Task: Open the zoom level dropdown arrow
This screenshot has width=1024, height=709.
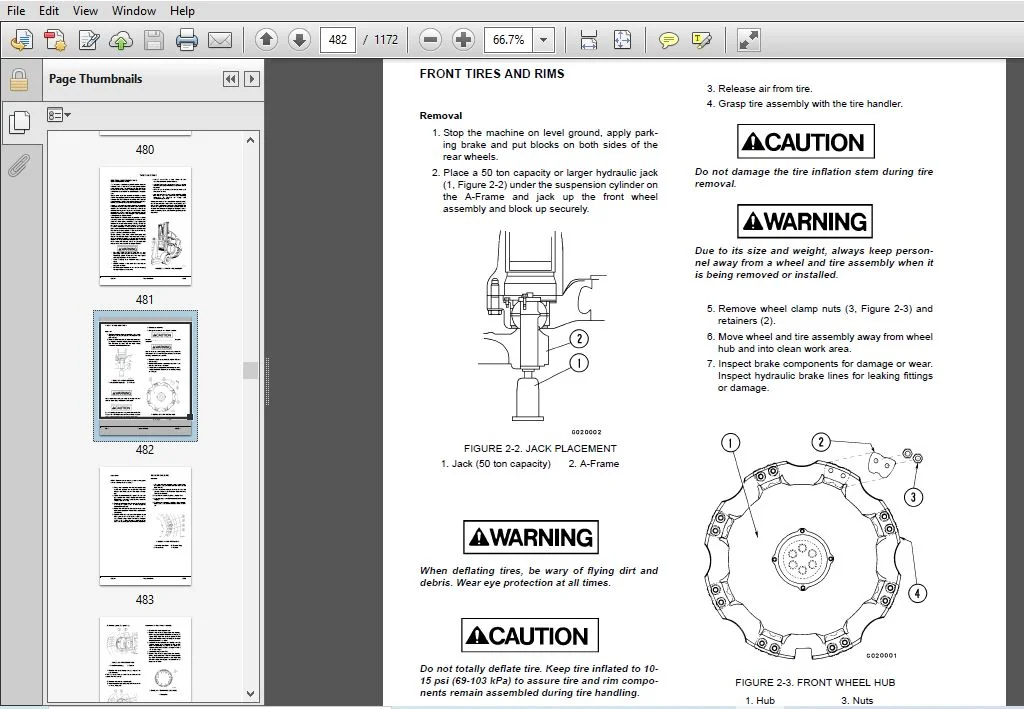Action: click(x=543, y=40)
